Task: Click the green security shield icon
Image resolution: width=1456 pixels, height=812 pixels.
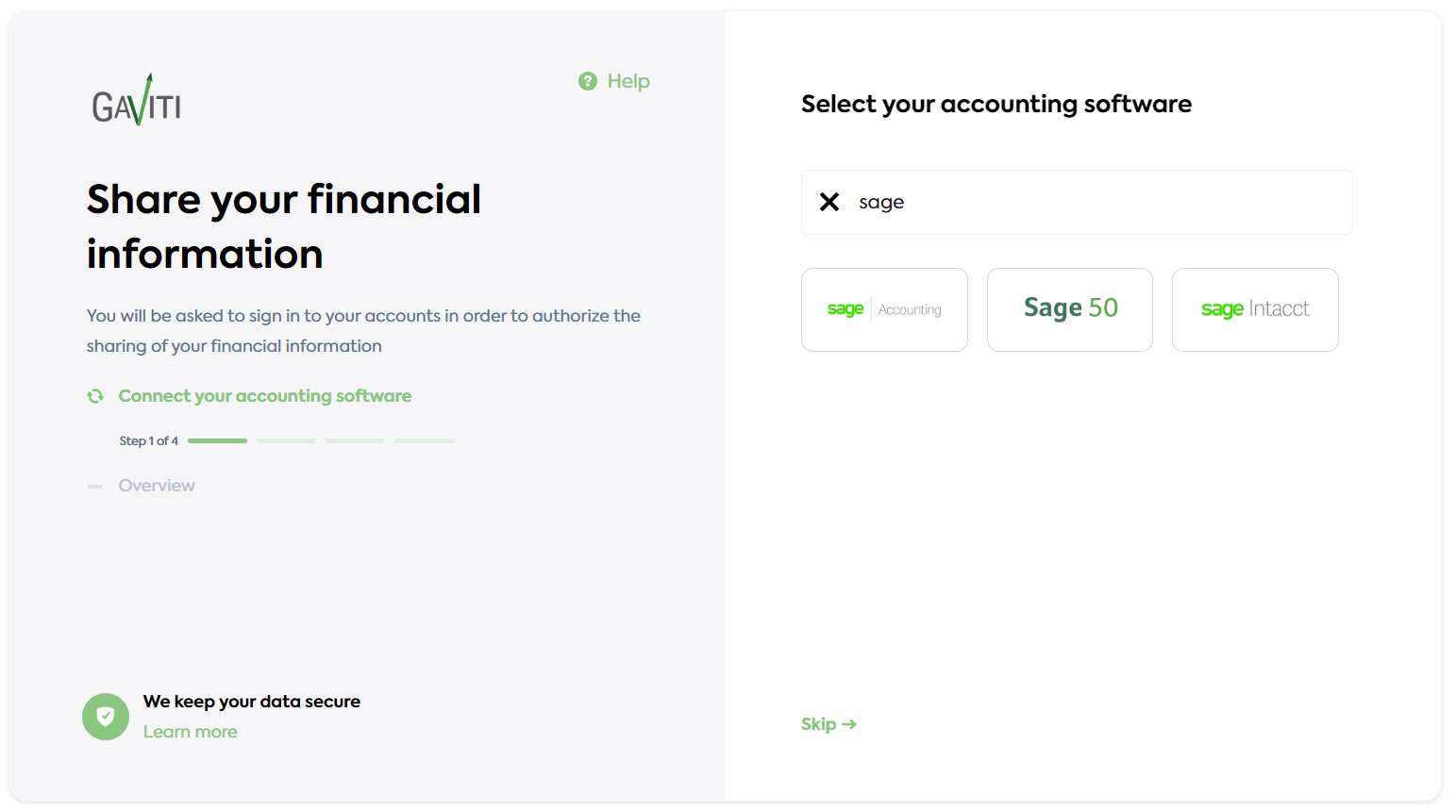Action: (x=106, y=717)
